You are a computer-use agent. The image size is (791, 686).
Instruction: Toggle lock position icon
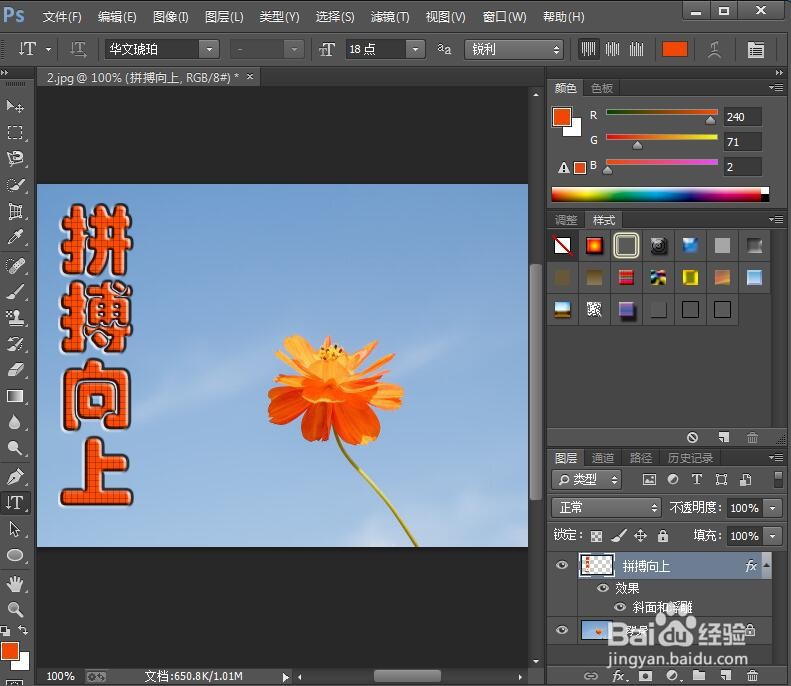(640, 536)
